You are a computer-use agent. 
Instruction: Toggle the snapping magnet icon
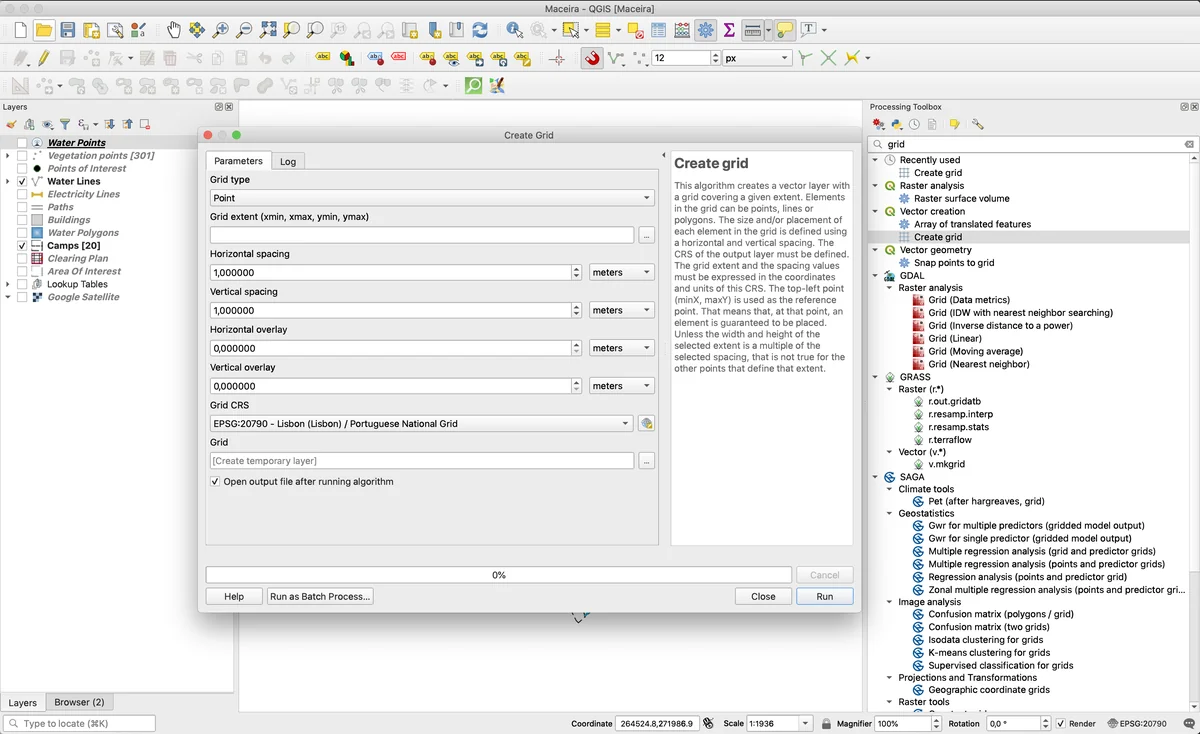tap(592, 59)
